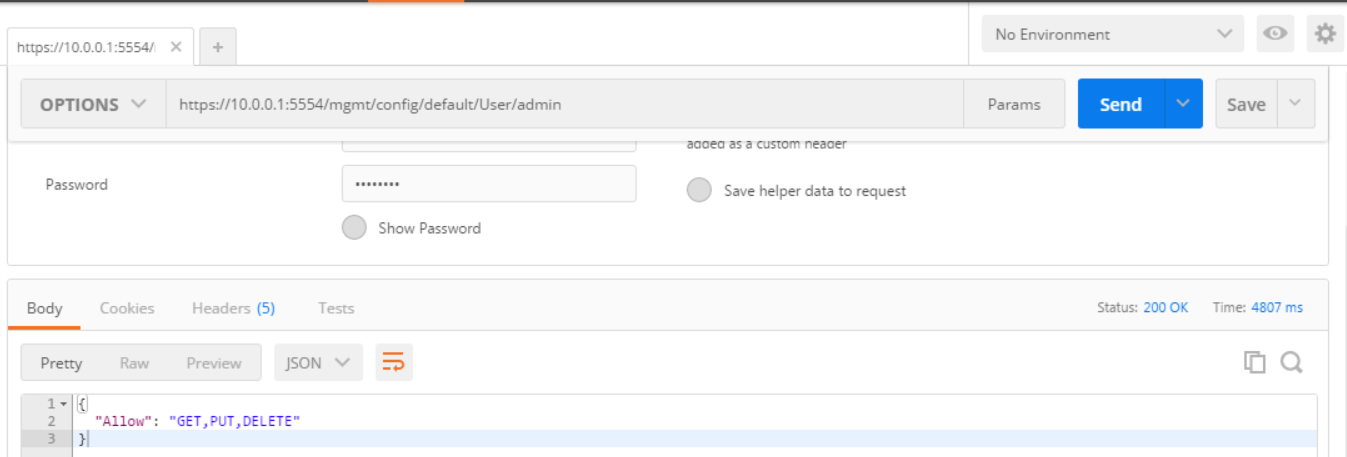Expand the Save button arrow menu
This screenshot has height=457, width=1347.
(x=1296, y=104)
